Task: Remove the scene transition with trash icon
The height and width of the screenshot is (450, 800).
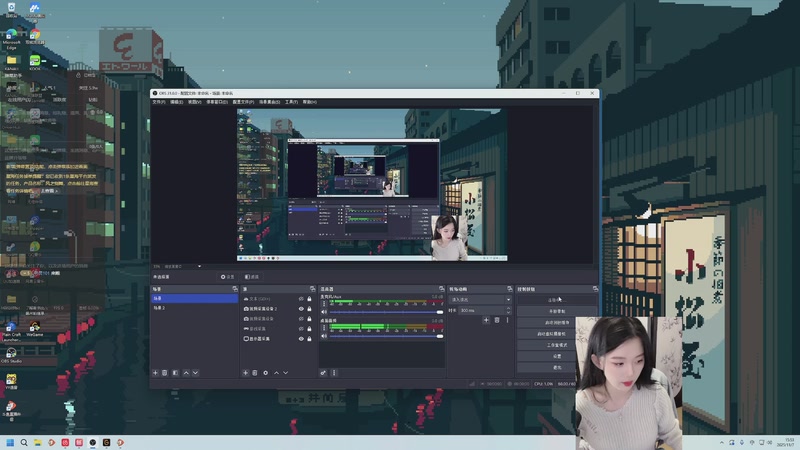Action: click(x=497, y=320)
